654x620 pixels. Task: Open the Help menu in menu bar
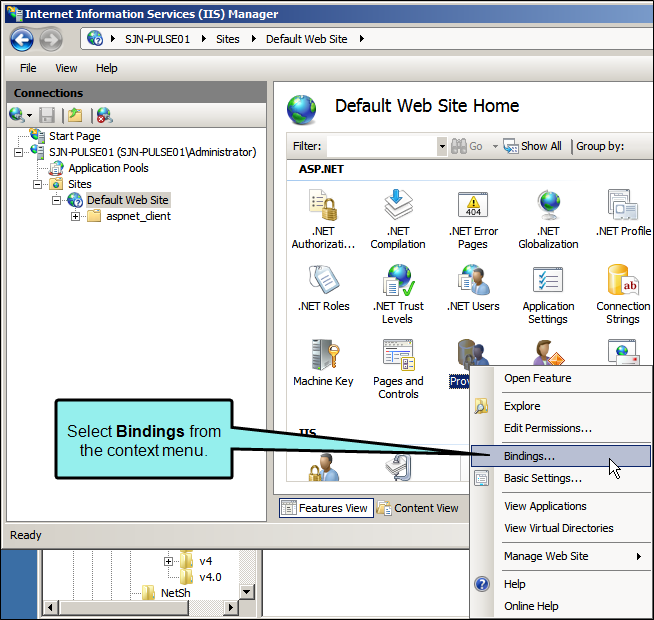pyautogui.click(x=106, y=68)
